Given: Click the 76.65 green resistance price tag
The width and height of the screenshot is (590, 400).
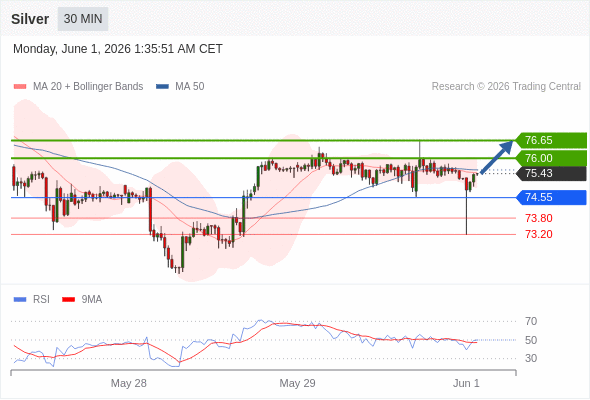Looking at the screenshot, I should tap(550, 140).
